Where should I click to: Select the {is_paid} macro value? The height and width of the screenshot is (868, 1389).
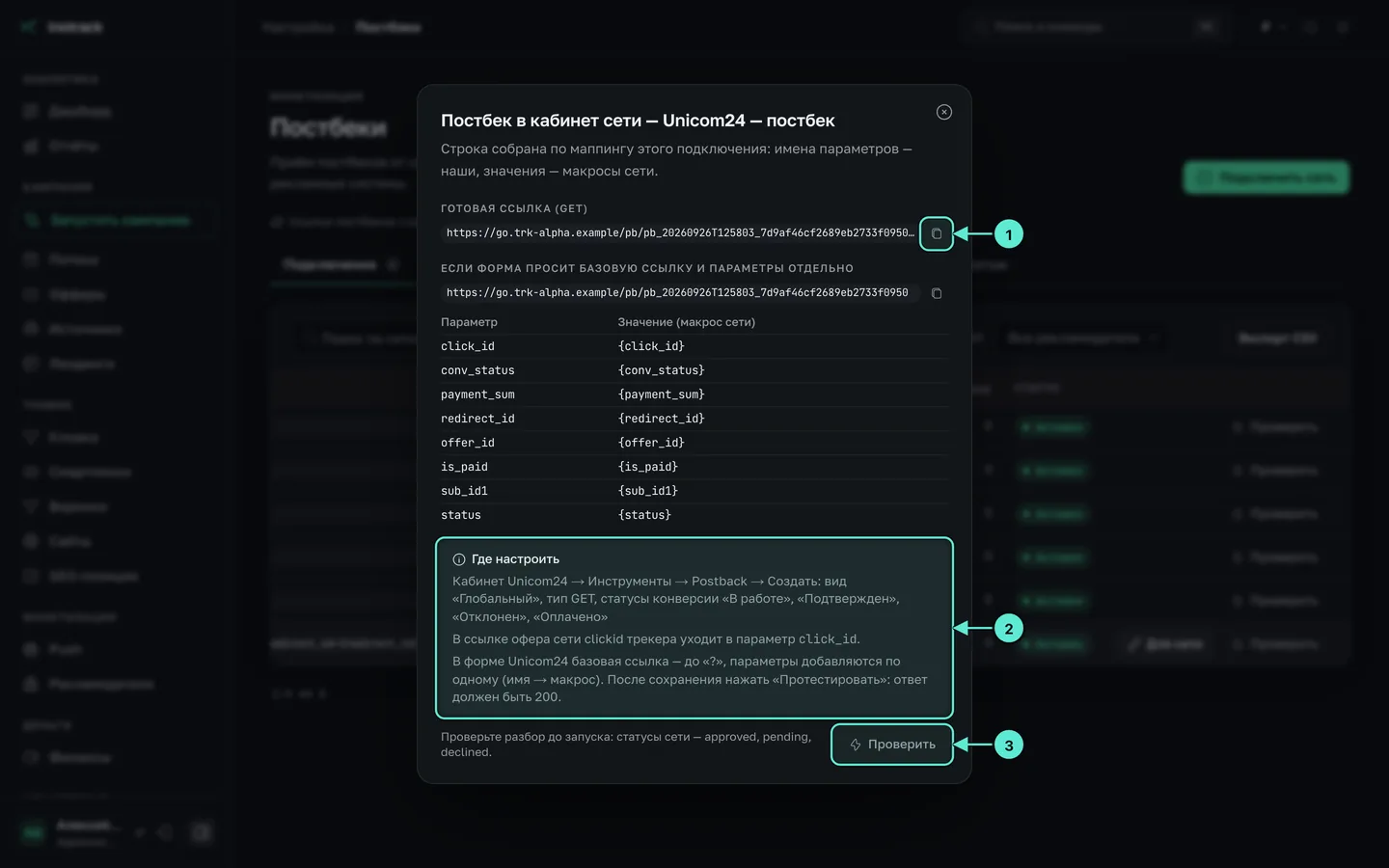click(x=648, y=467)
